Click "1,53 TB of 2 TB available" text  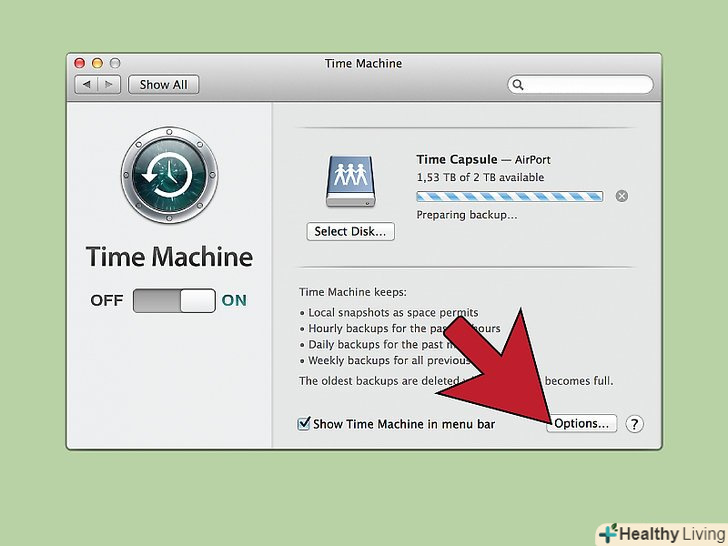480,177
